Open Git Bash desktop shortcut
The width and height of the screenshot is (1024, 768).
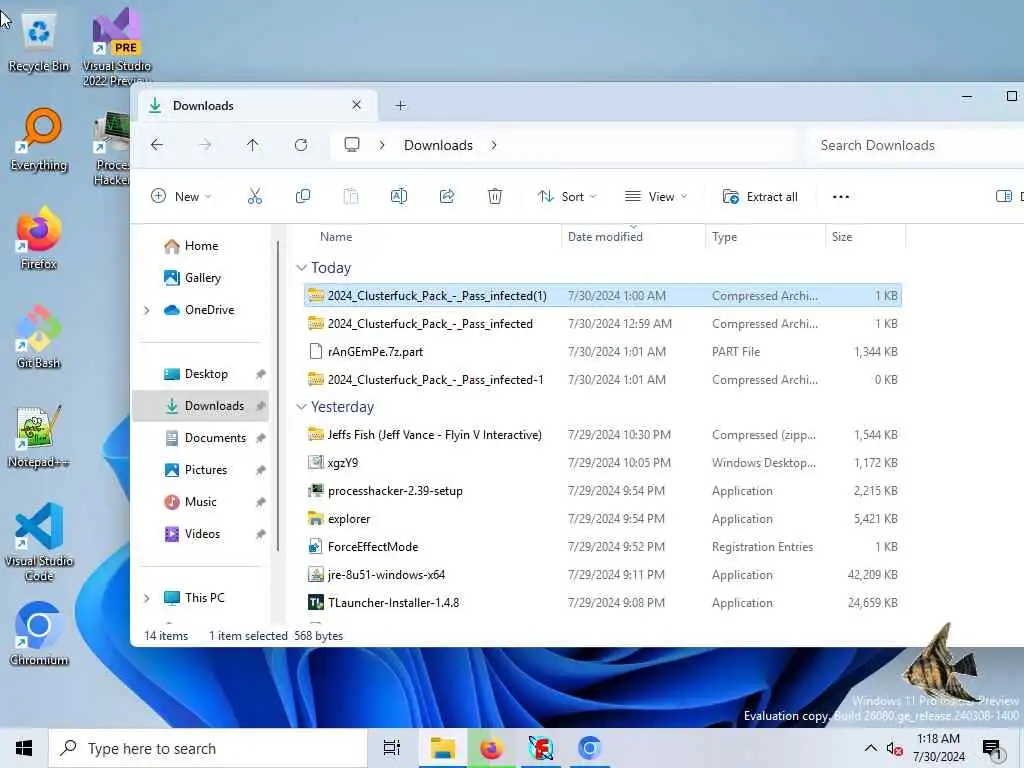(x=39, y=338)
